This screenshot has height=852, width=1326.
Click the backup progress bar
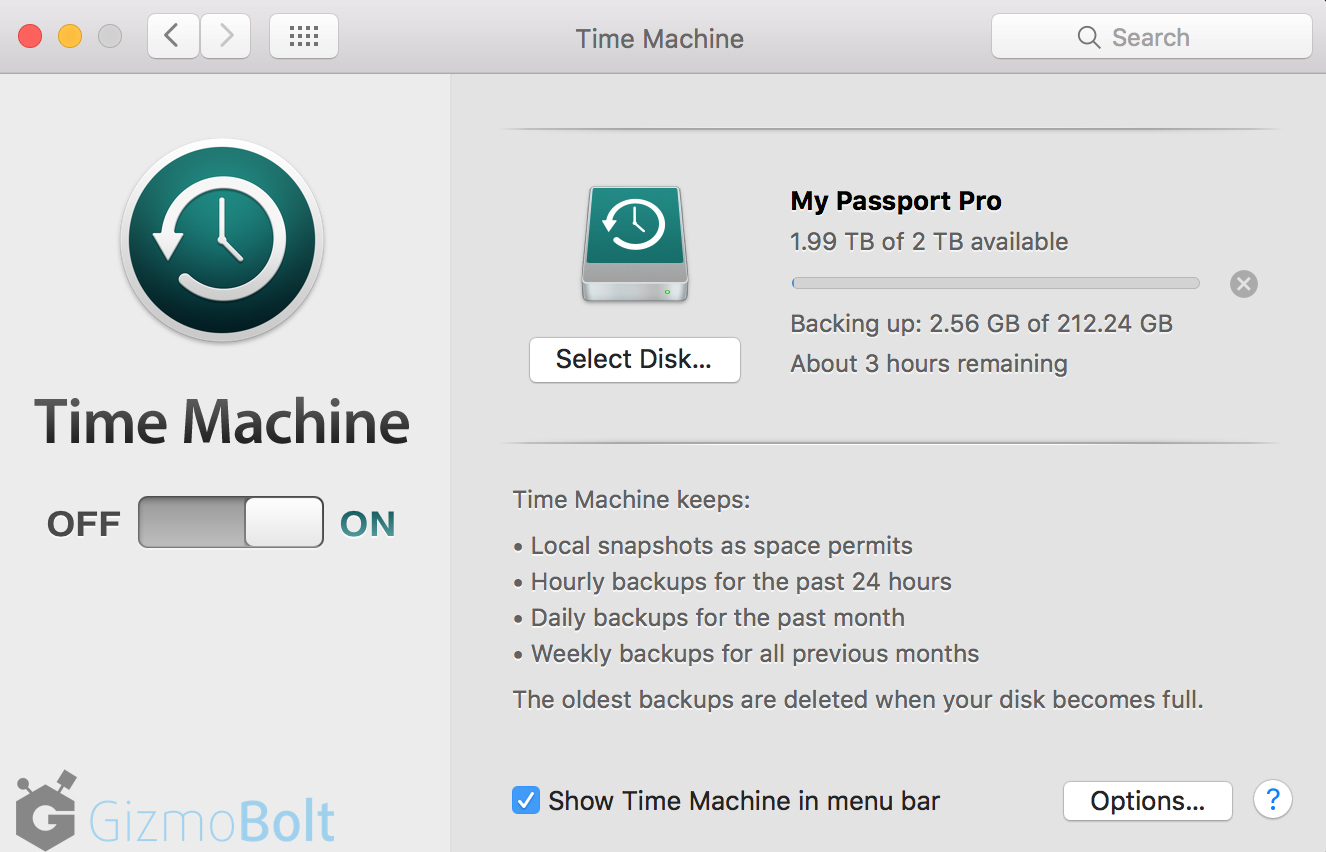[x=995, y=284]
